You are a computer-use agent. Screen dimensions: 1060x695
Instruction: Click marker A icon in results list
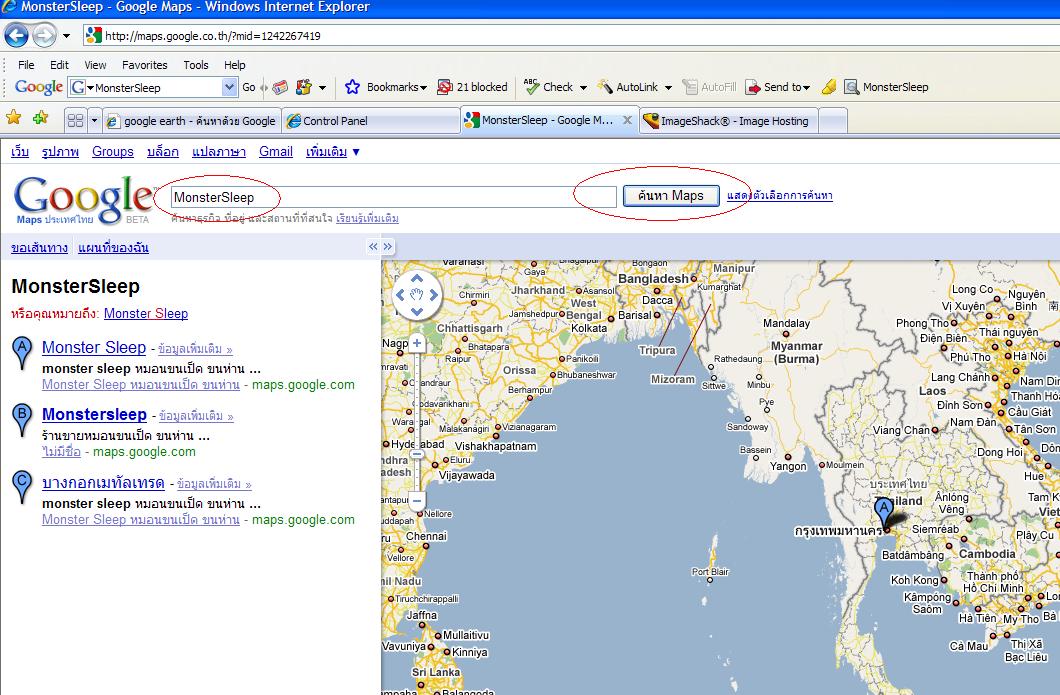22,353
